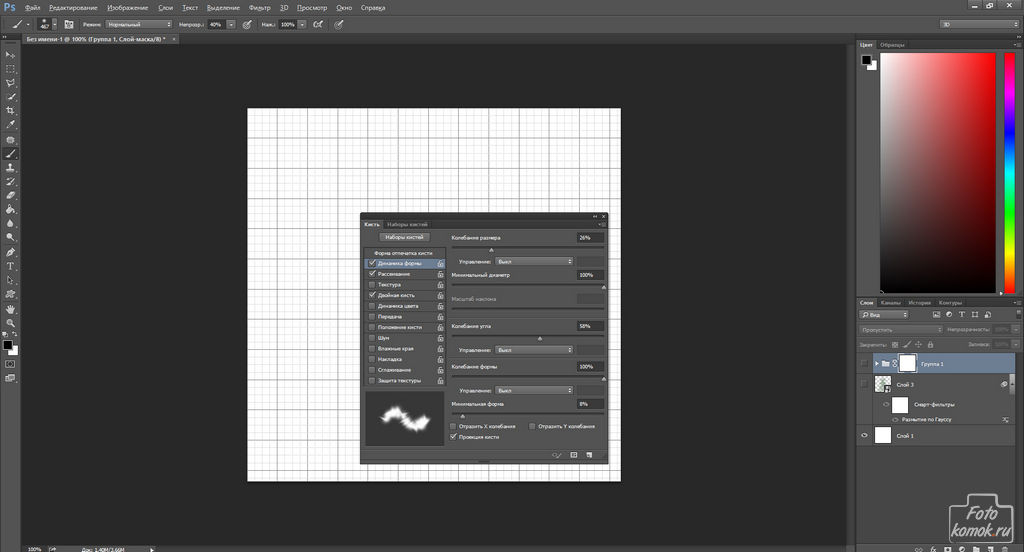1024x552 pixels.
Task: Click the Колебание размера slider handle
Action: click(491, 250)
